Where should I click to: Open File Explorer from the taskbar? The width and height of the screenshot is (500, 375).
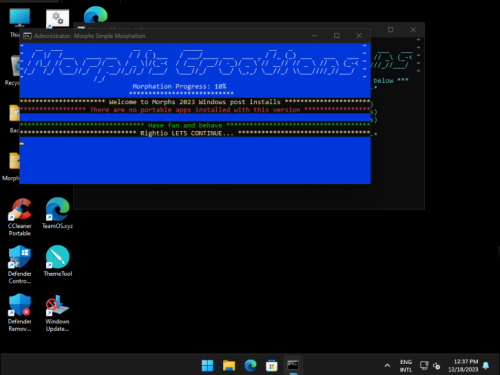pos(229,366)
